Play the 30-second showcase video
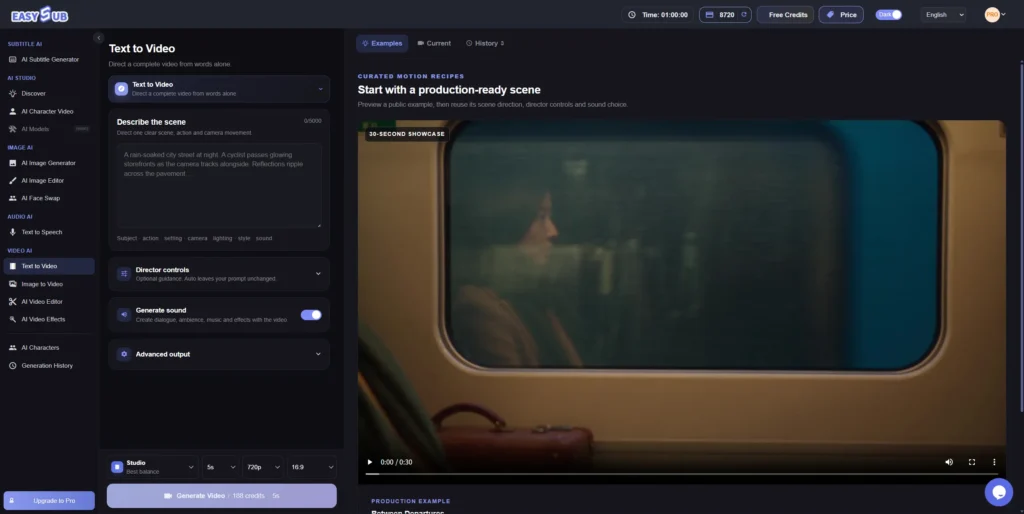Viewport: 1024px width, 514px height. (370, 462)
